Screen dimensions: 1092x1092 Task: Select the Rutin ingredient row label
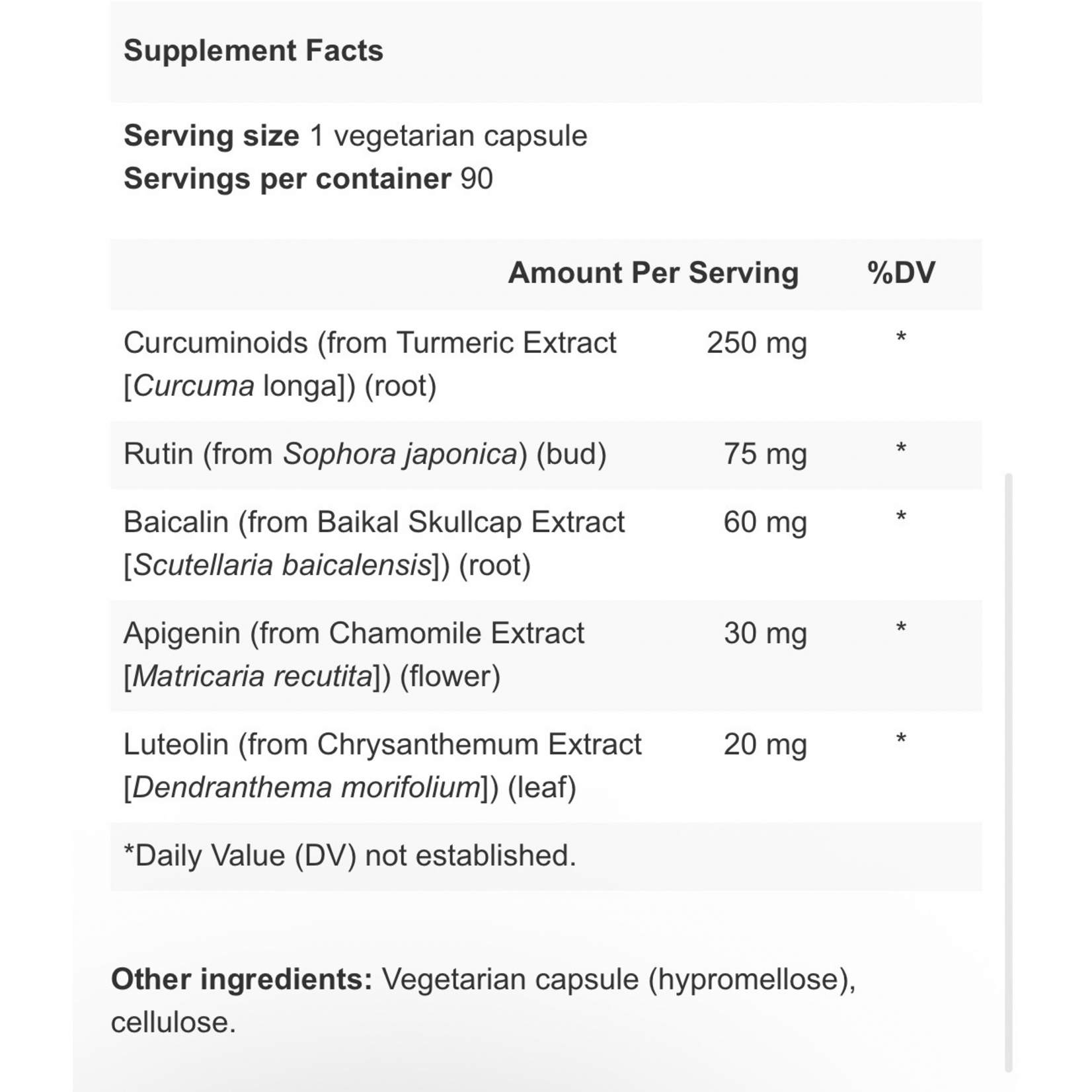[x=364, y=454]
